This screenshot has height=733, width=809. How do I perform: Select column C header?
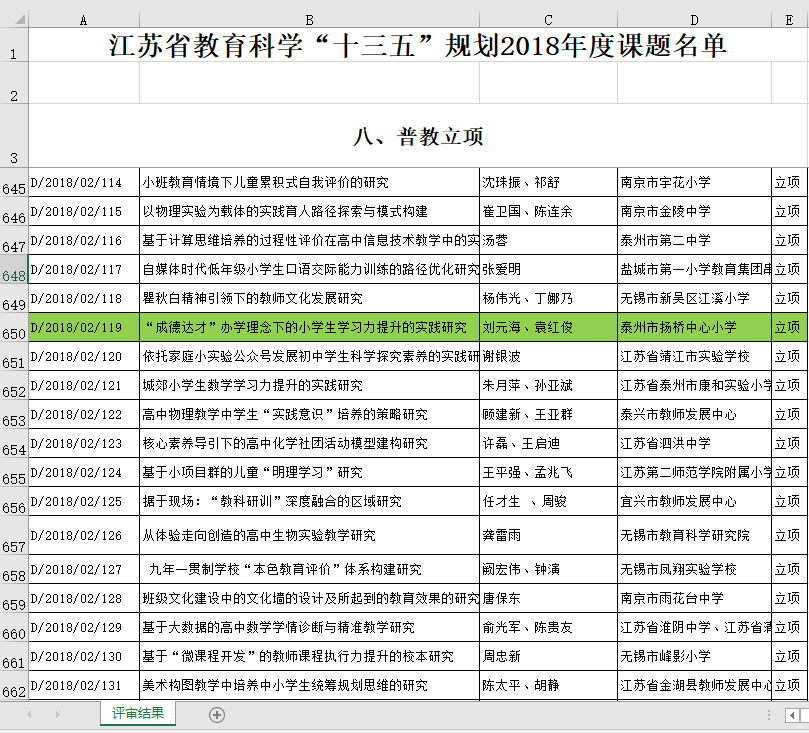[548, 19]
